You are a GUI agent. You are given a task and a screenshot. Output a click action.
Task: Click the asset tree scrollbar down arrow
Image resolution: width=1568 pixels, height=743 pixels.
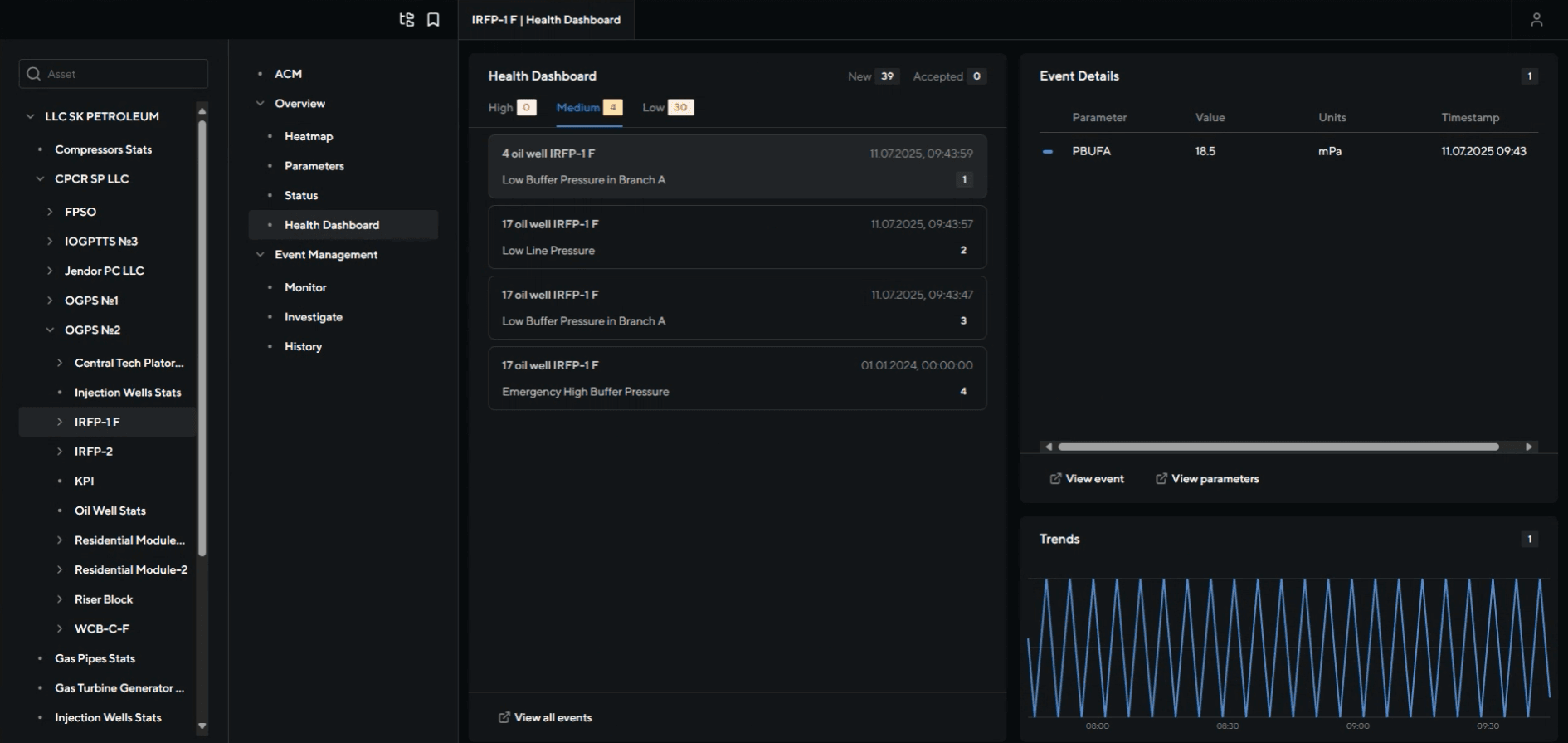202,726
